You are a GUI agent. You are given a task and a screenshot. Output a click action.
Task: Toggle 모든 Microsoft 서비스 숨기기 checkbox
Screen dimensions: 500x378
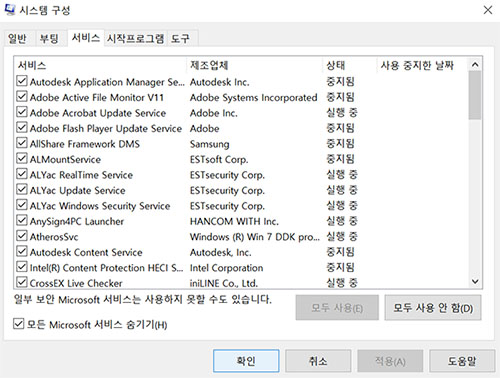point(19,324)
